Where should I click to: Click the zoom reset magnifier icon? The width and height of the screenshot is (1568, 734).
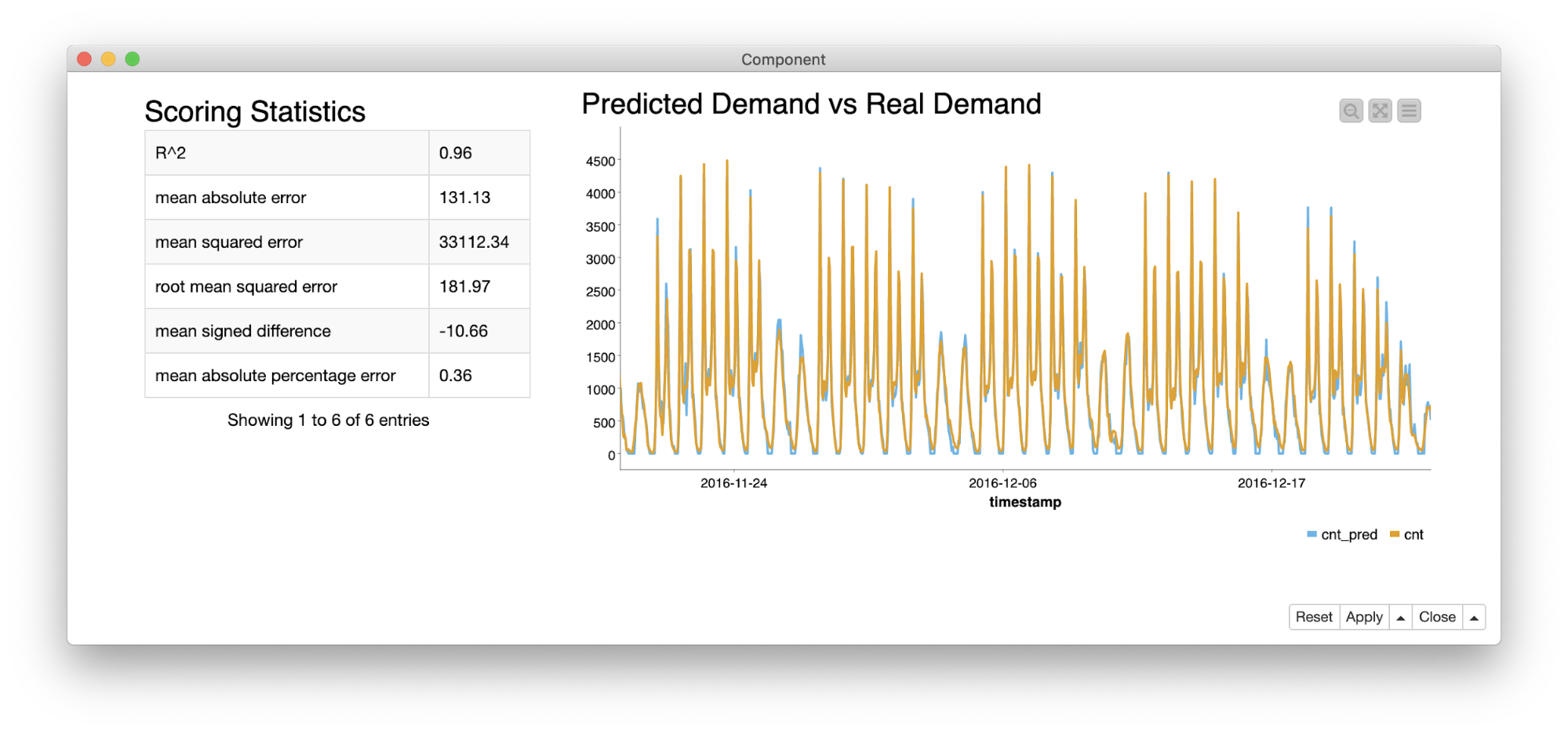[x=1351, y=111]
